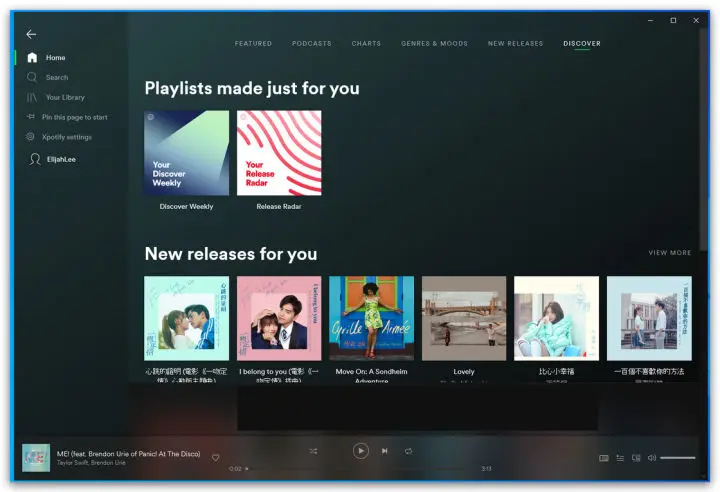Open the I belong to you album cover

279,318
